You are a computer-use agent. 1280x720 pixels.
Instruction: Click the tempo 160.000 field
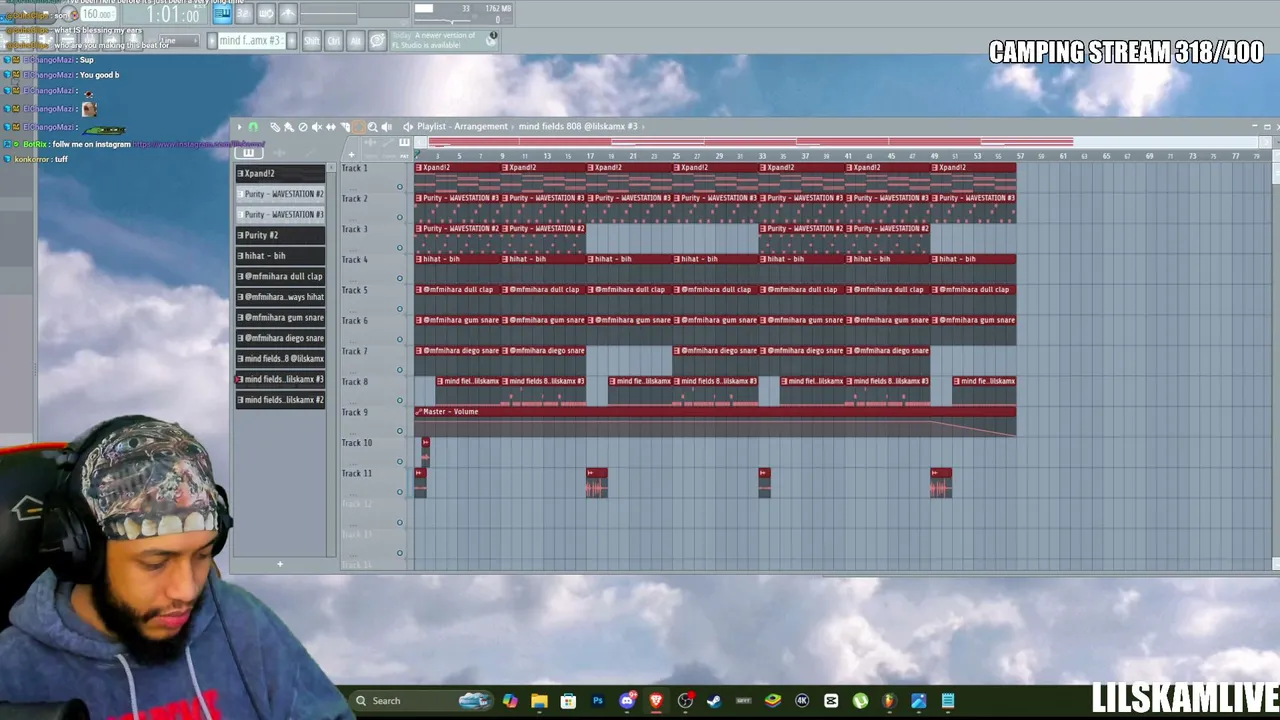(99, 15)
